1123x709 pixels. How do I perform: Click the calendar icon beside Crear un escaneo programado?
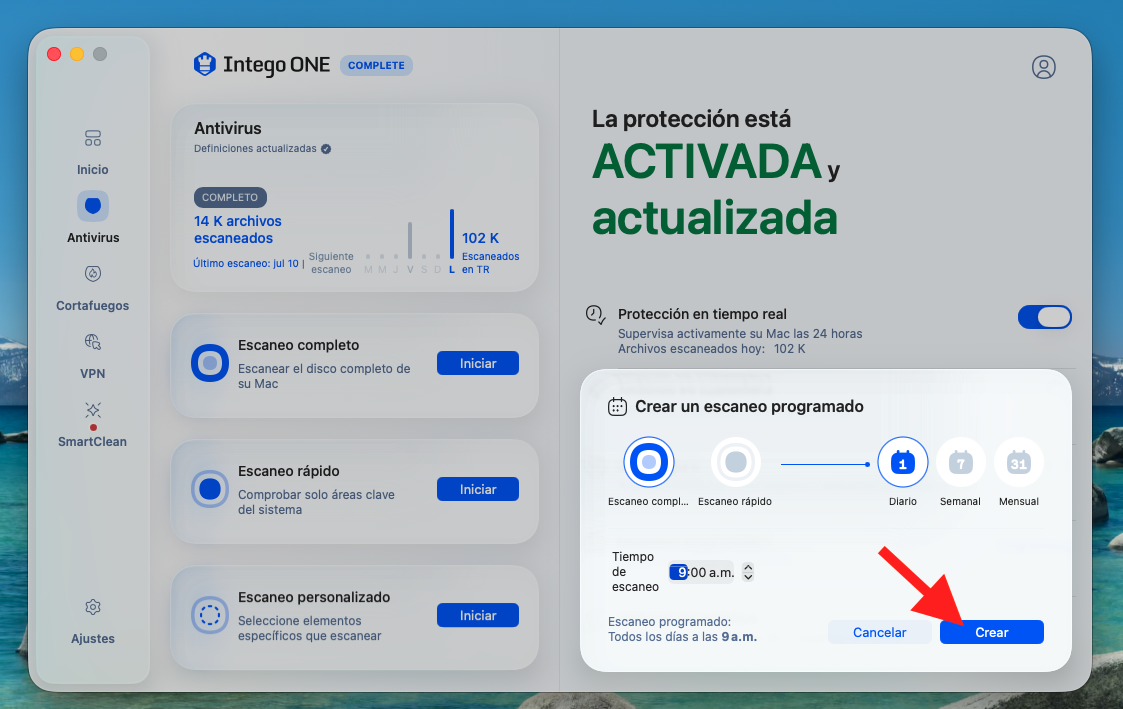[617, 407]
